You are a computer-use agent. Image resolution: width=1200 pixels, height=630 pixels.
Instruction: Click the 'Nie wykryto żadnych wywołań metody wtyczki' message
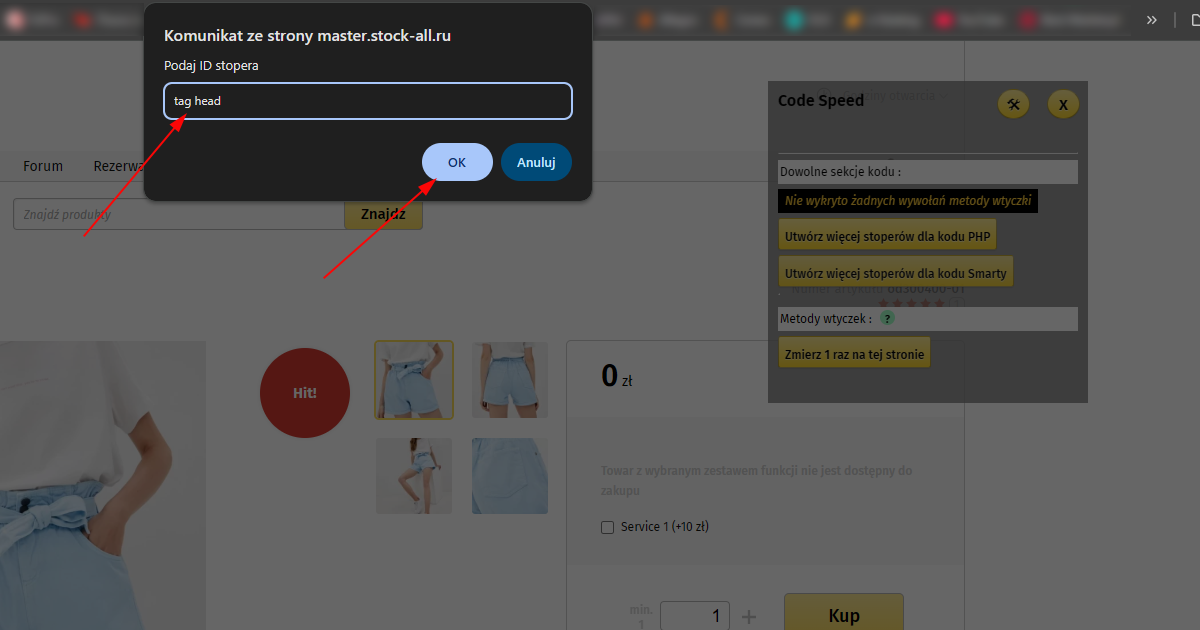[908, 201]
